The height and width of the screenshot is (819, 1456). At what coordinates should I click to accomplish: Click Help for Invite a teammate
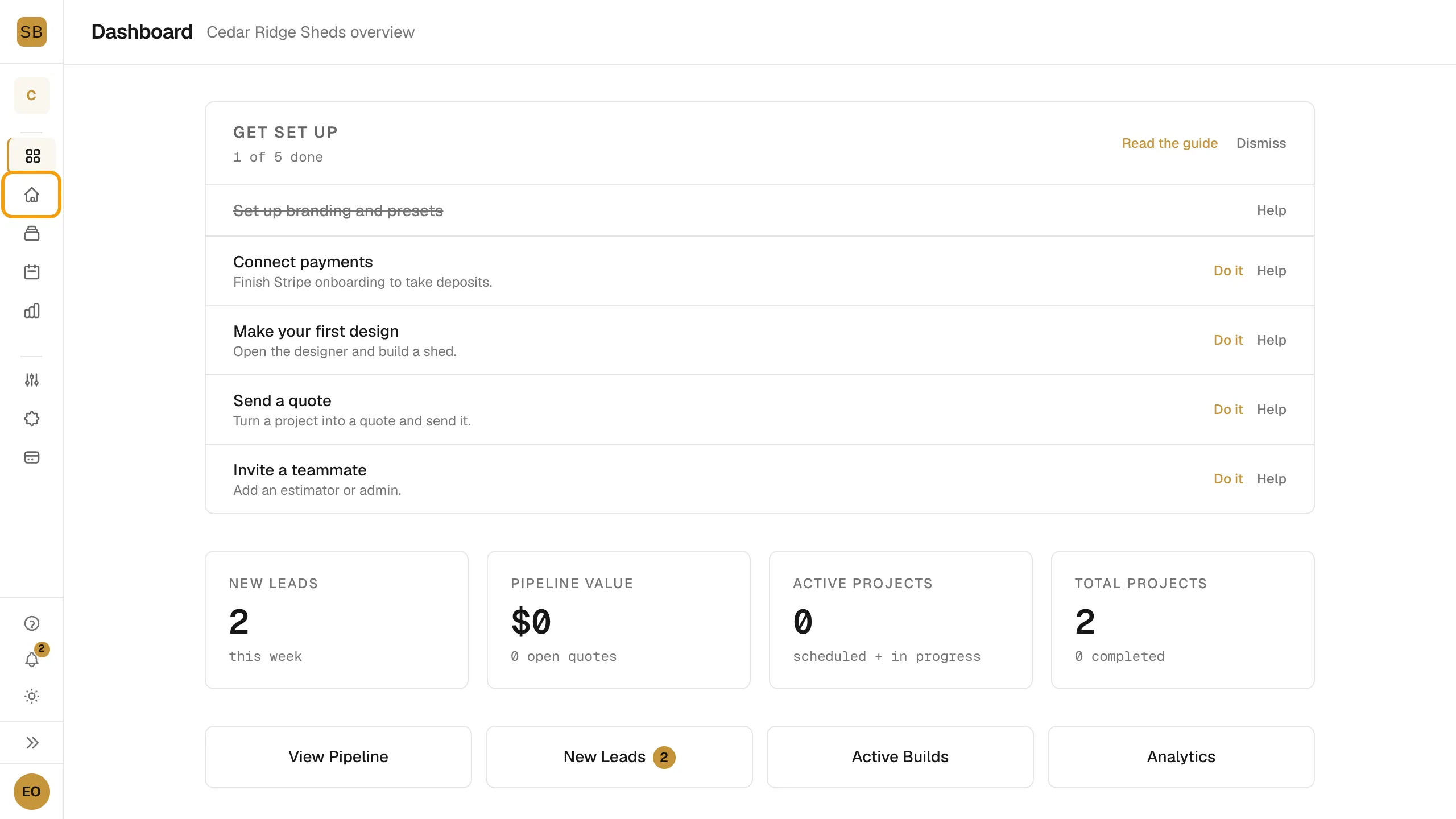tap(1271, 479)
